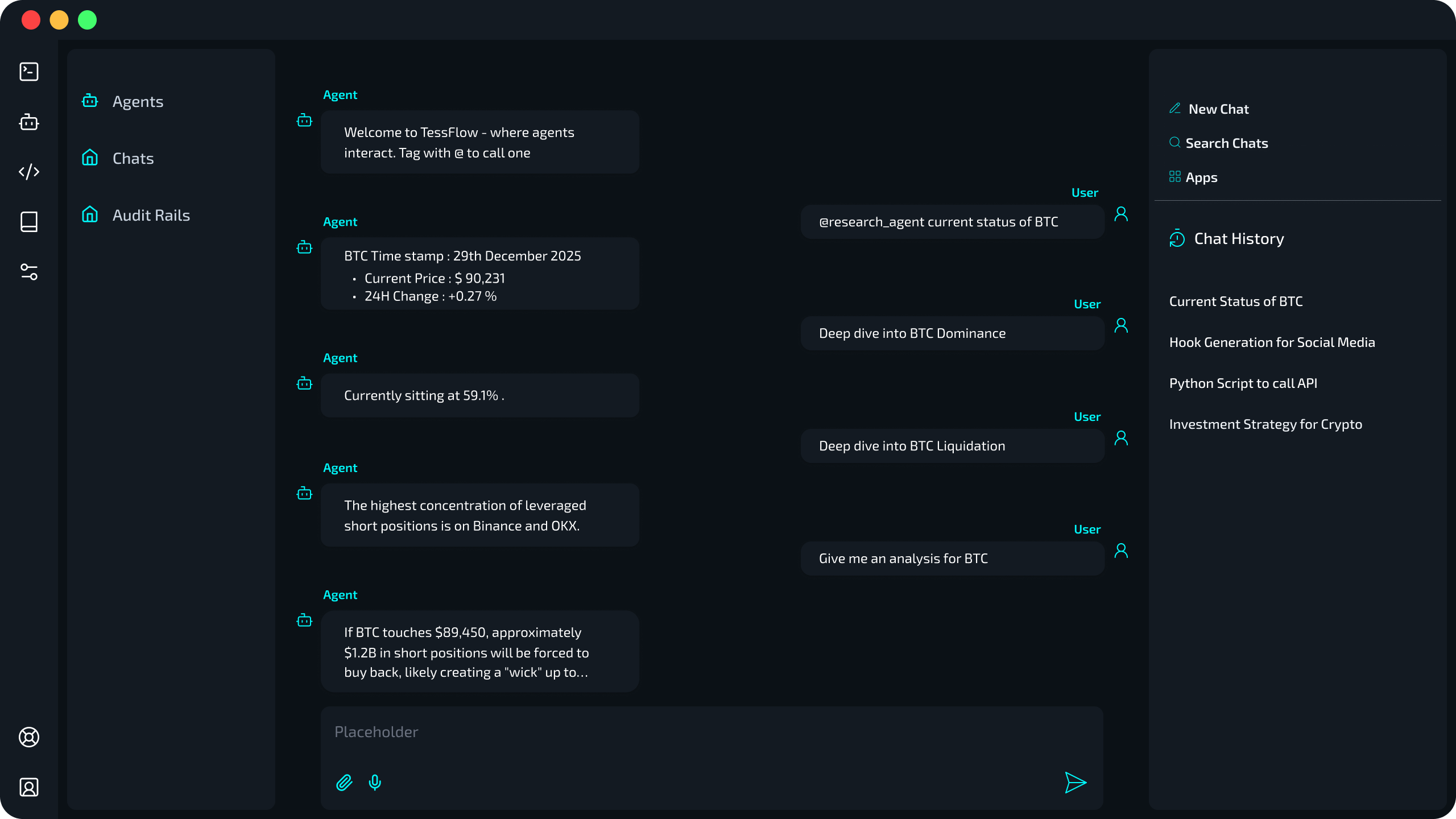This screenshot has width=1456, height=819.
Task: Switch to the Agents section
Action: [x=138, y=102]
